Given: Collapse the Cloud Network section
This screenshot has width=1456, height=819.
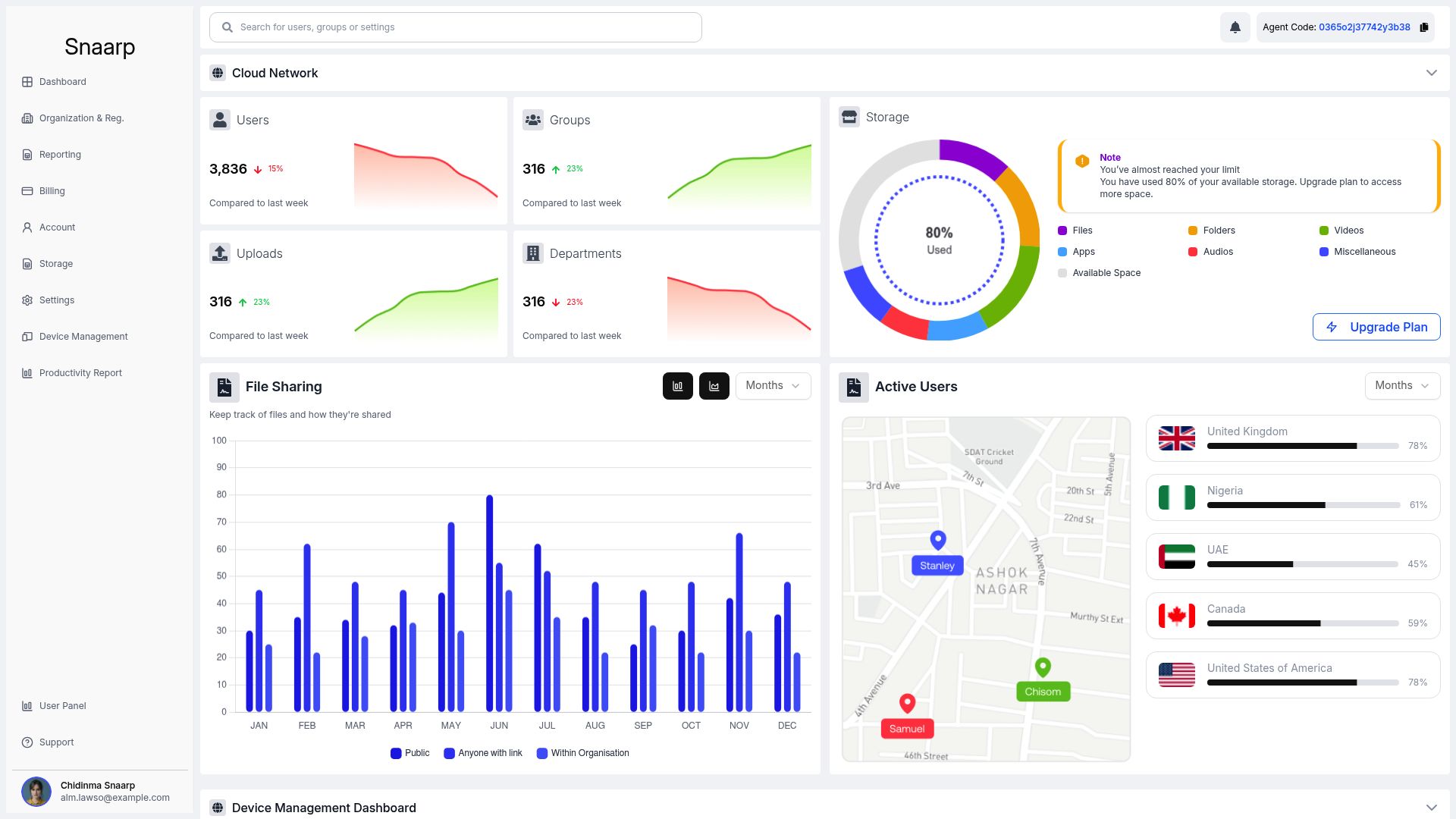Looking at the screenshot, I should [1431, 73].
